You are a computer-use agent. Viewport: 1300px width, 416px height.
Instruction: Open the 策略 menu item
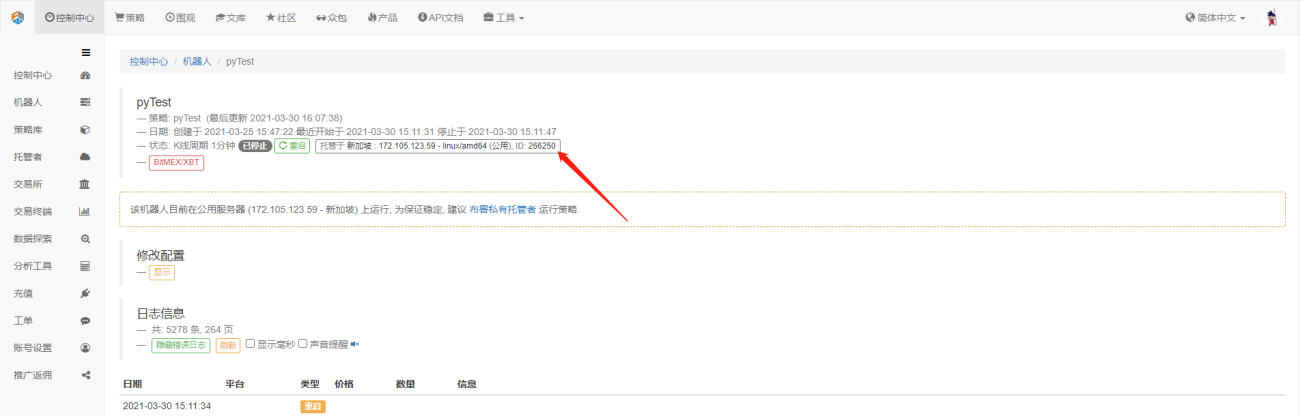(x=130, y=17)
